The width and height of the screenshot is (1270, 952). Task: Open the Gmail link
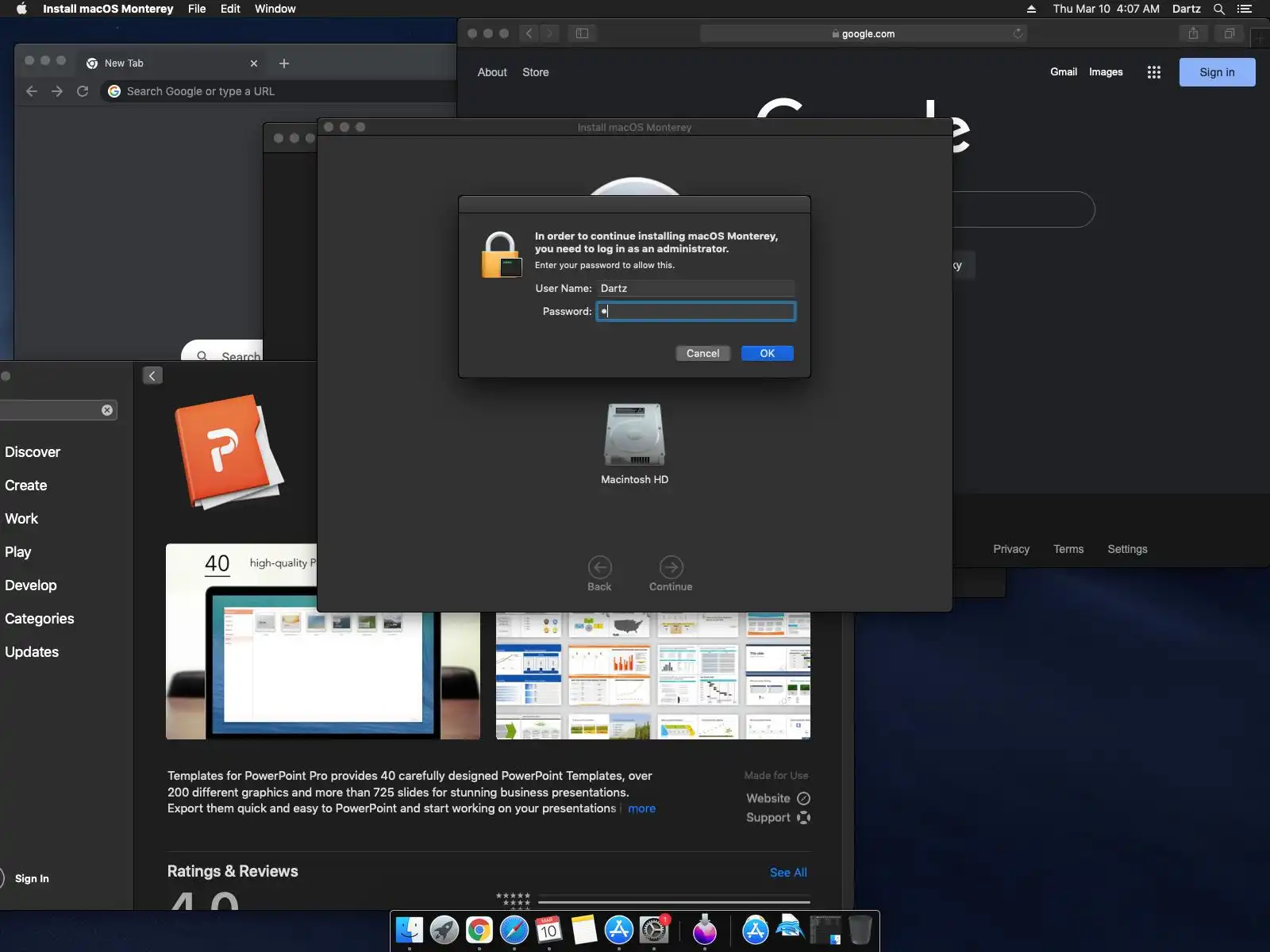coord(1064,72)
